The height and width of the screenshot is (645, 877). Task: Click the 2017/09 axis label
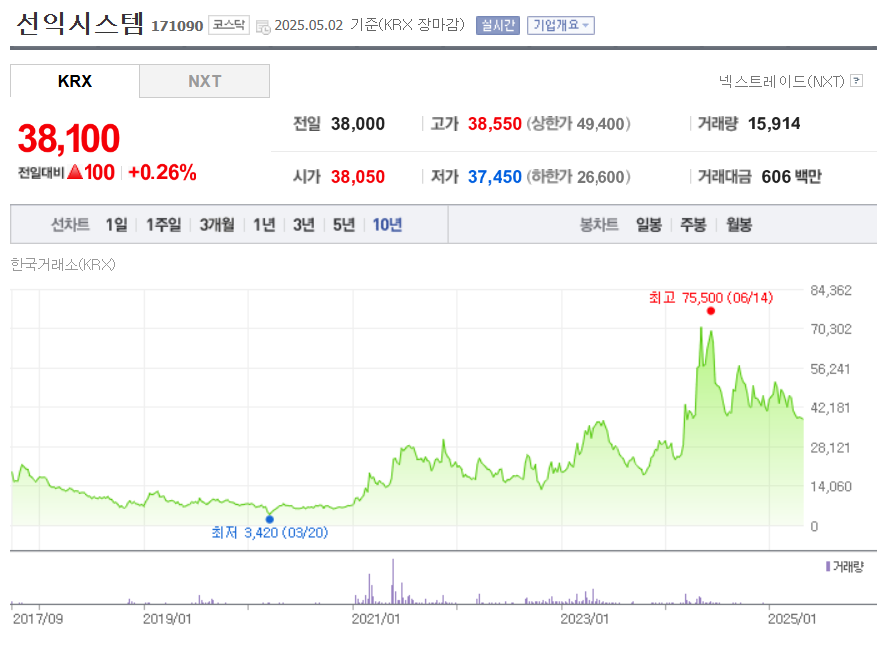[38, 619]
